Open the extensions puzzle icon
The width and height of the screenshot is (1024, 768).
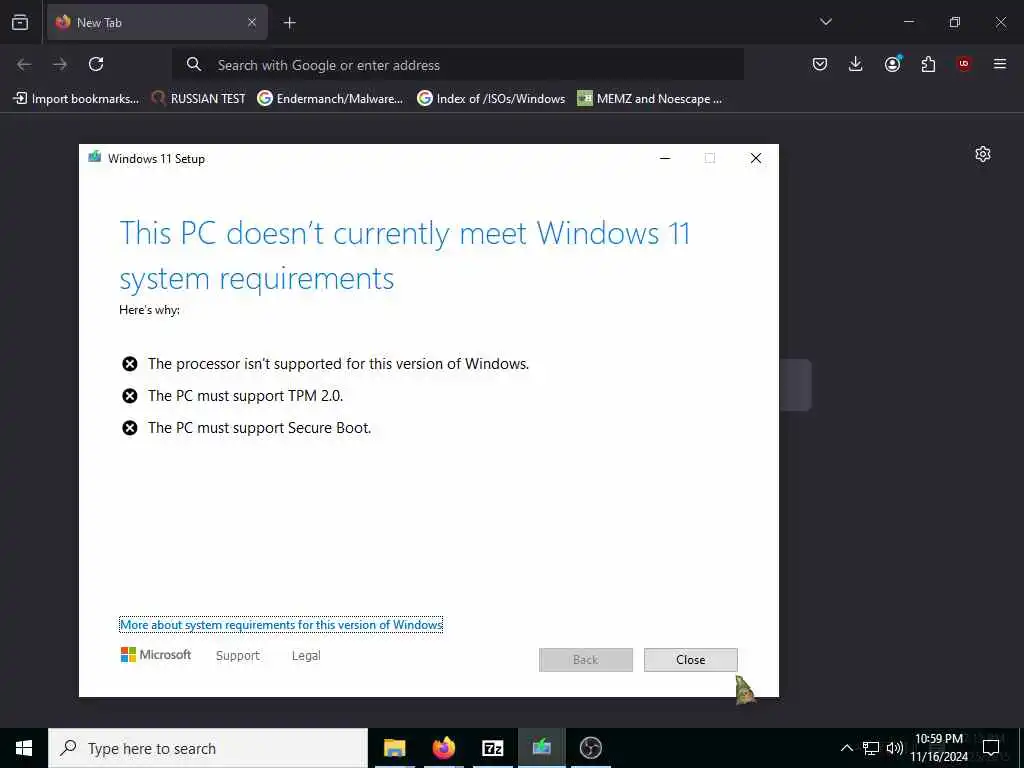928,64
